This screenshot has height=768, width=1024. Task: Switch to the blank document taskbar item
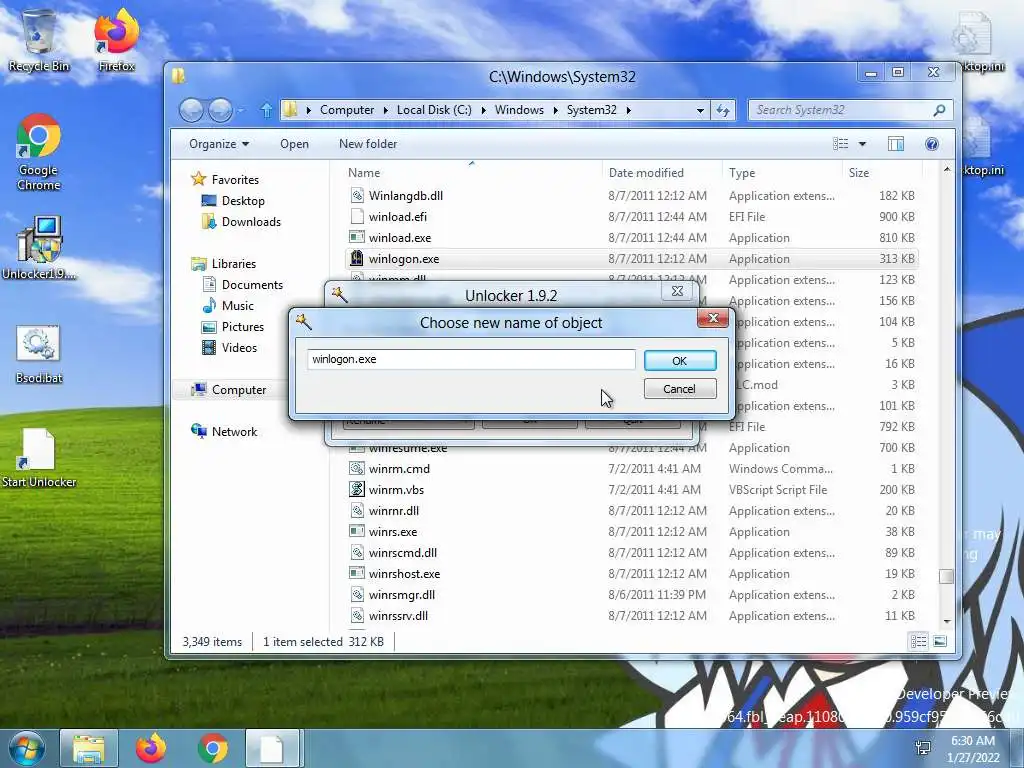click(273, 748)
